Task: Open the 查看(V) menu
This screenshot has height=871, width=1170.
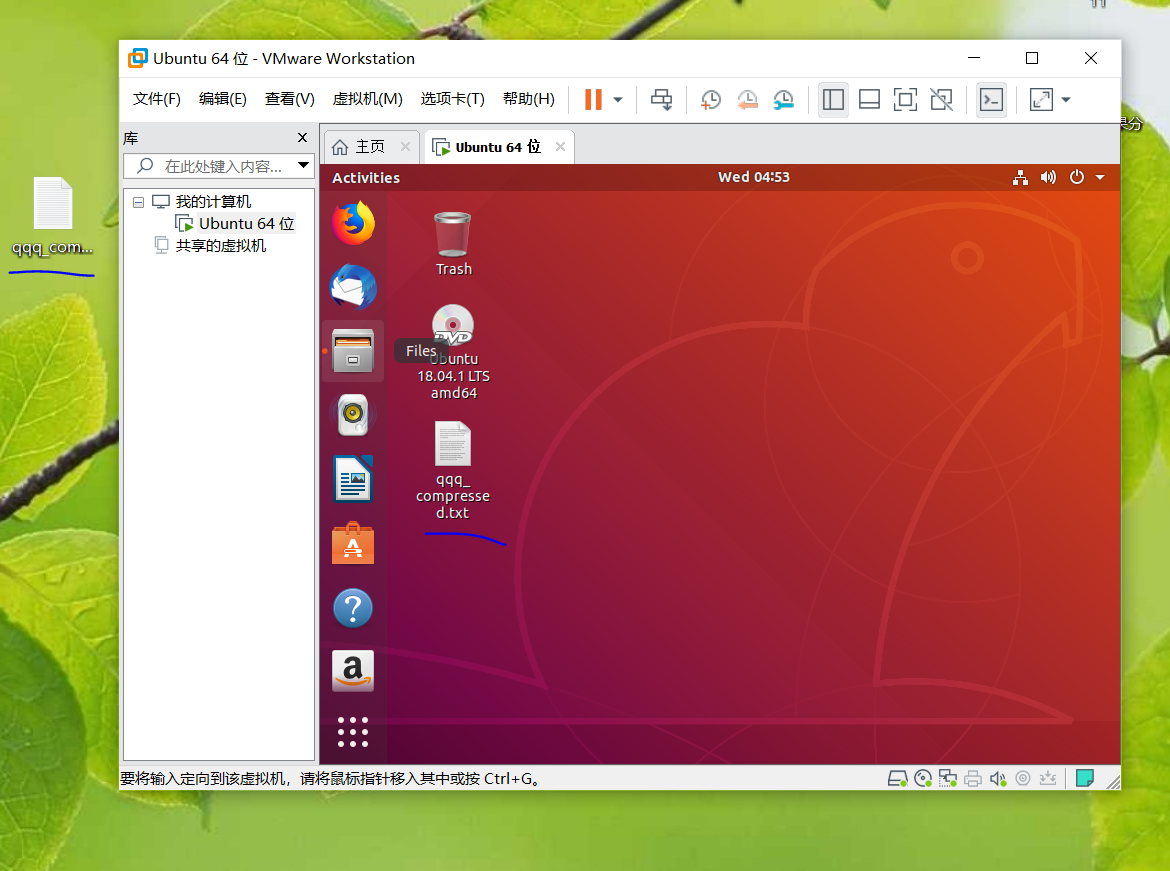Action: pos(290,99)
